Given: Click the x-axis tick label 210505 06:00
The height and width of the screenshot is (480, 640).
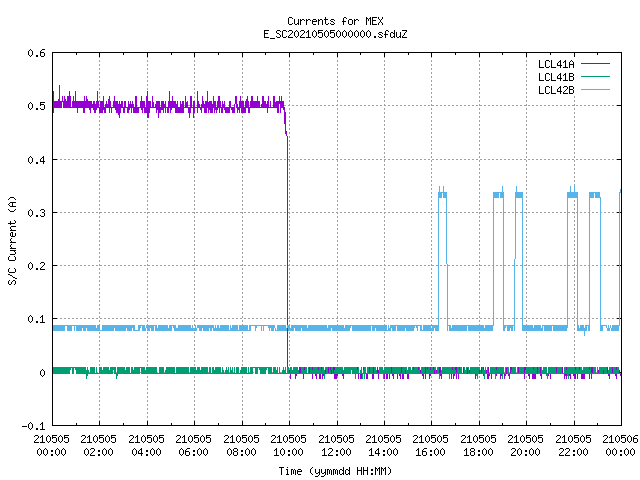Looking at the screenshot, I should [193, 446].
